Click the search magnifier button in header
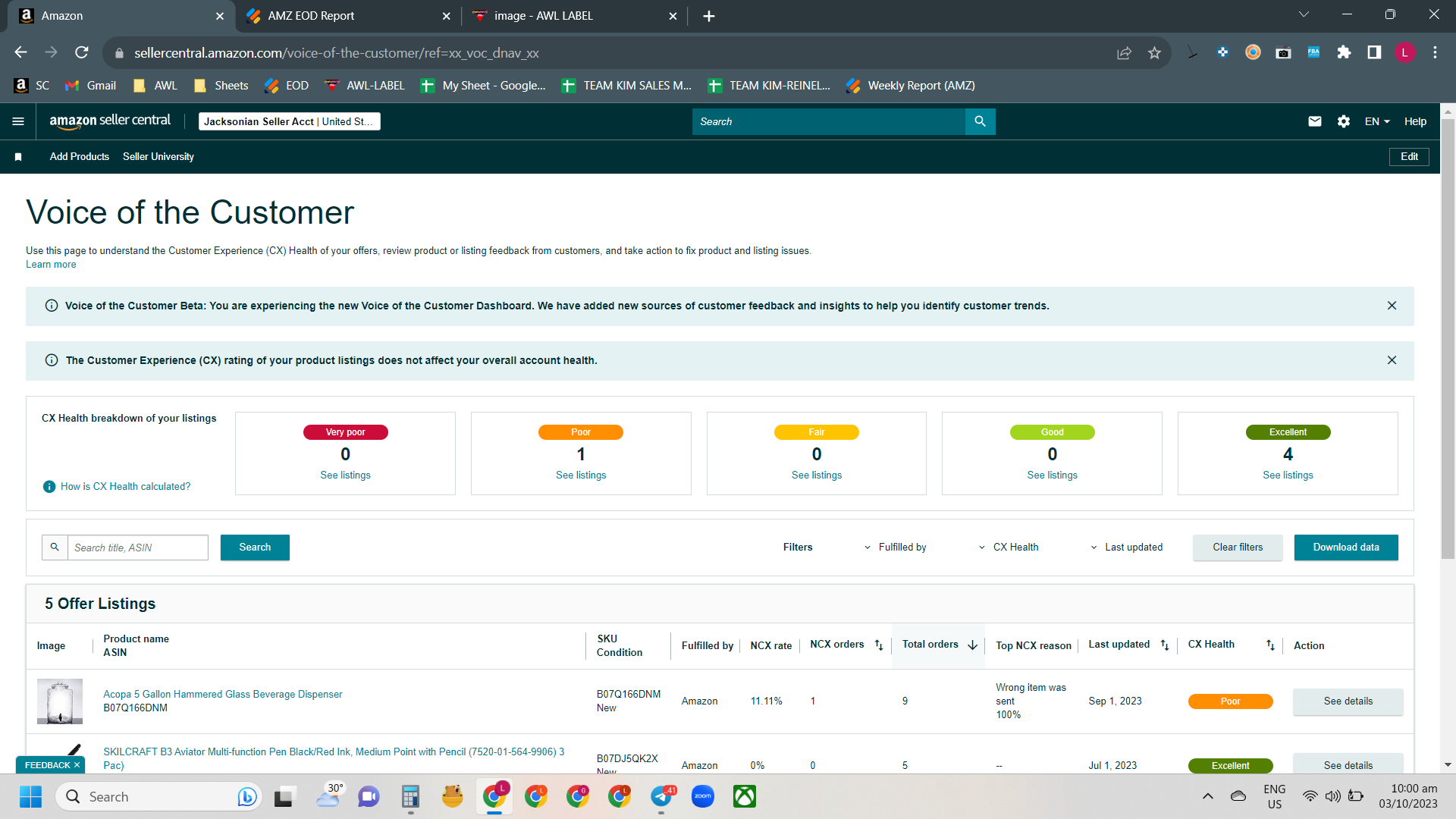 click(x=980, y=121)
